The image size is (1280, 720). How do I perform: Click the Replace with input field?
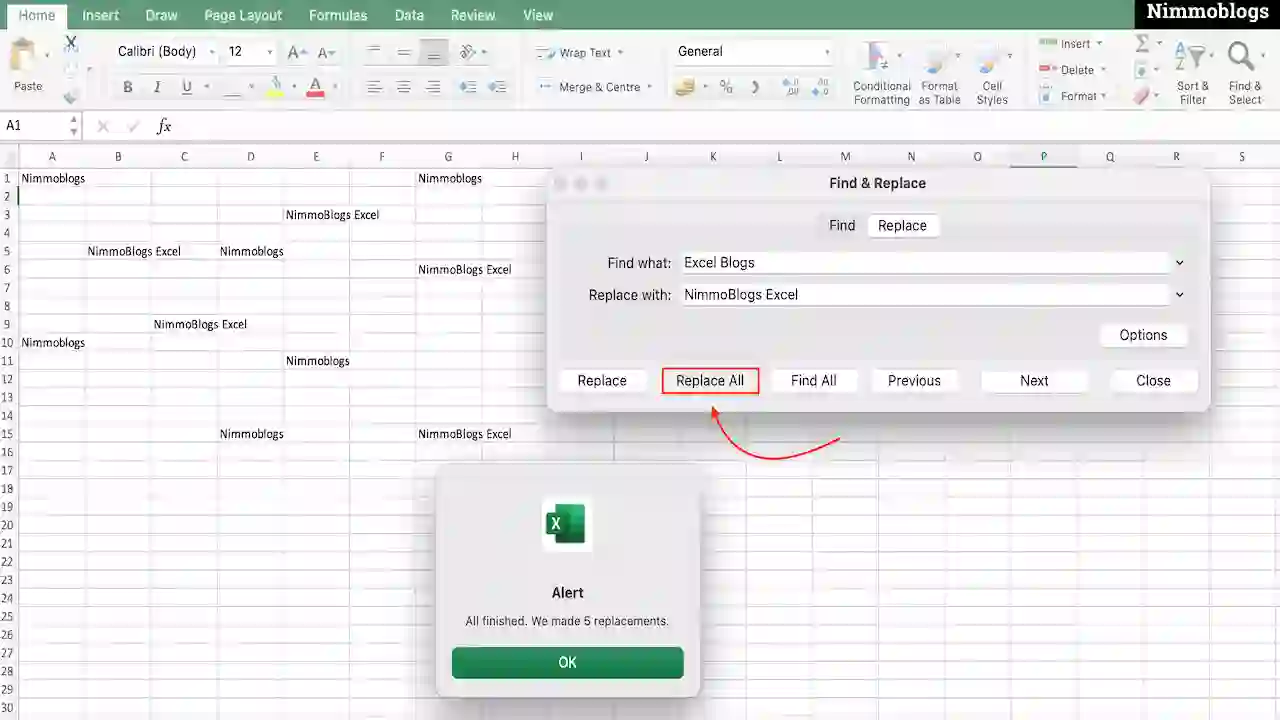[925, 295]
